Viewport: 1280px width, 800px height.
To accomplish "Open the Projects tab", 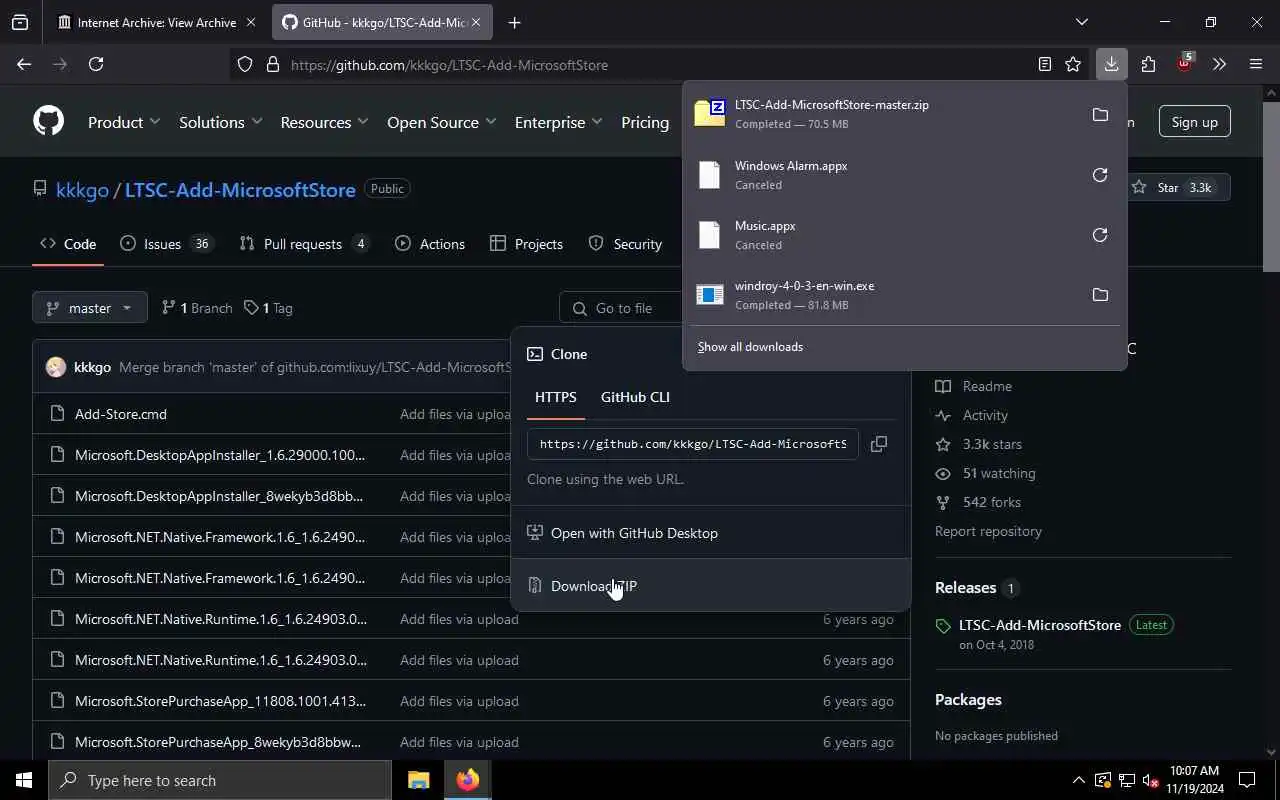I will [x=526, y=244].
